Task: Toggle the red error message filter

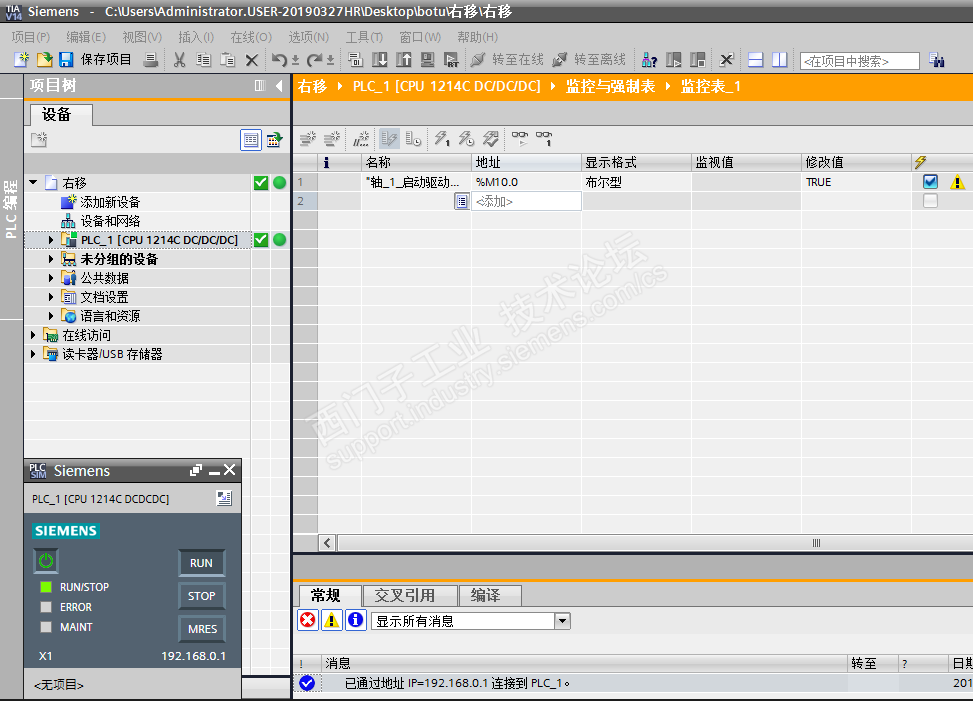Action: coord(307,620)
